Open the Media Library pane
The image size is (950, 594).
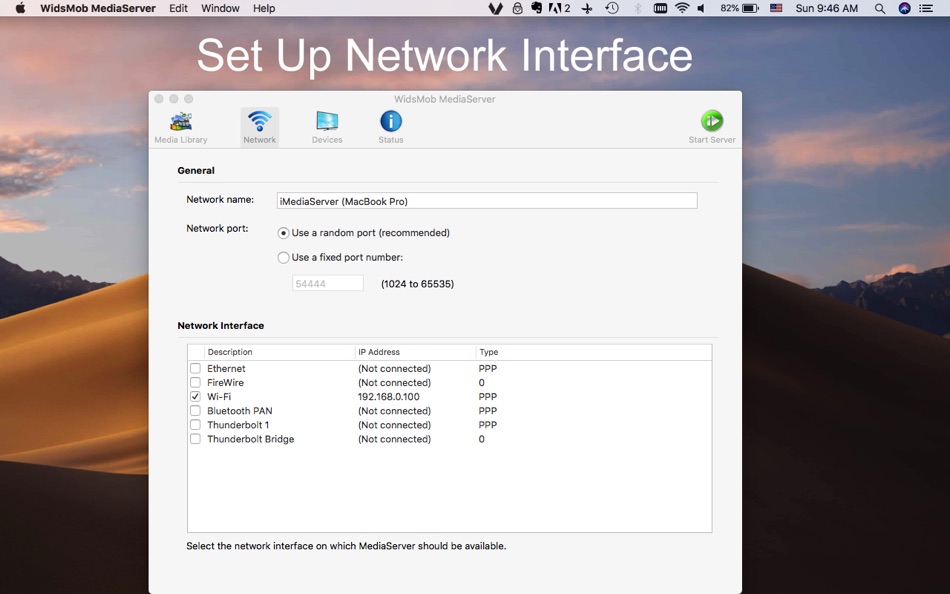(181, 128)
